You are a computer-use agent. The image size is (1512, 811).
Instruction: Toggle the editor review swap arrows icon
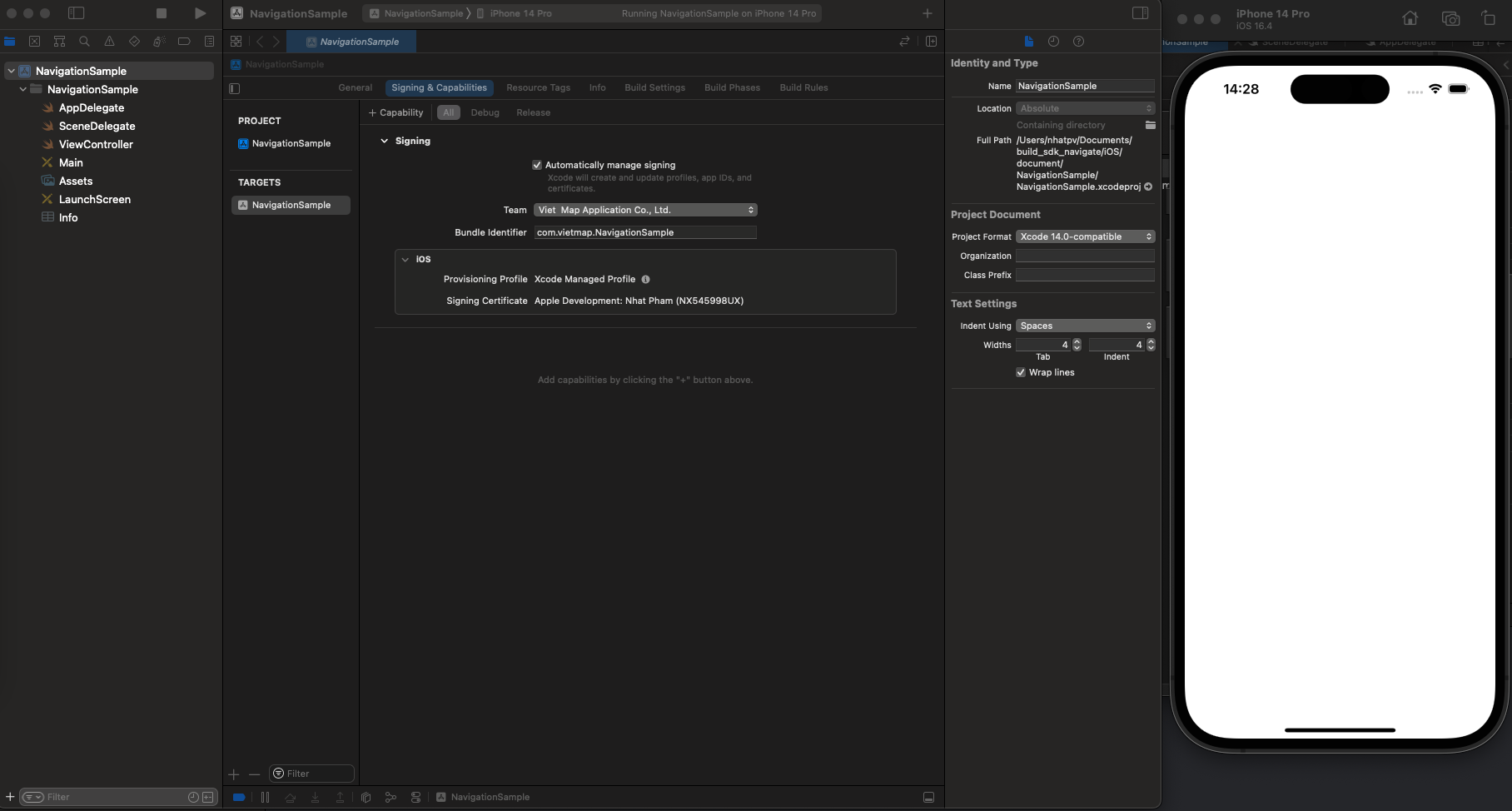(905, 41)
